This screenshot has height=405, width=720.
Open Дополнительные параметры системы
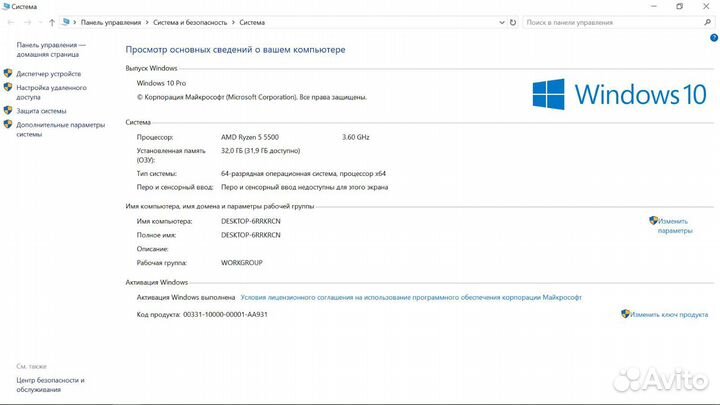click(61, 129)
